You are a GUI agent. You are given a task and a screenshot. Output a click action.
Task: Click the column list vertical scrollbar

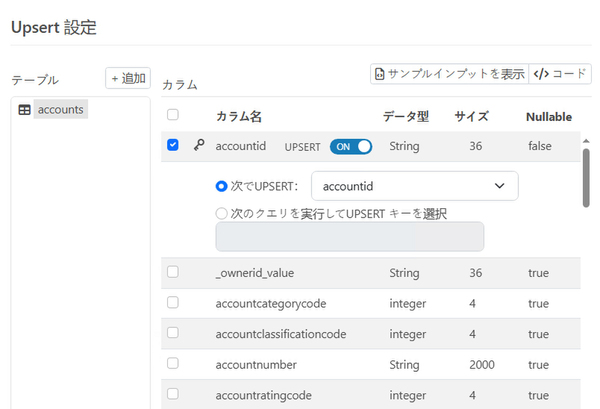coord(586,178)
